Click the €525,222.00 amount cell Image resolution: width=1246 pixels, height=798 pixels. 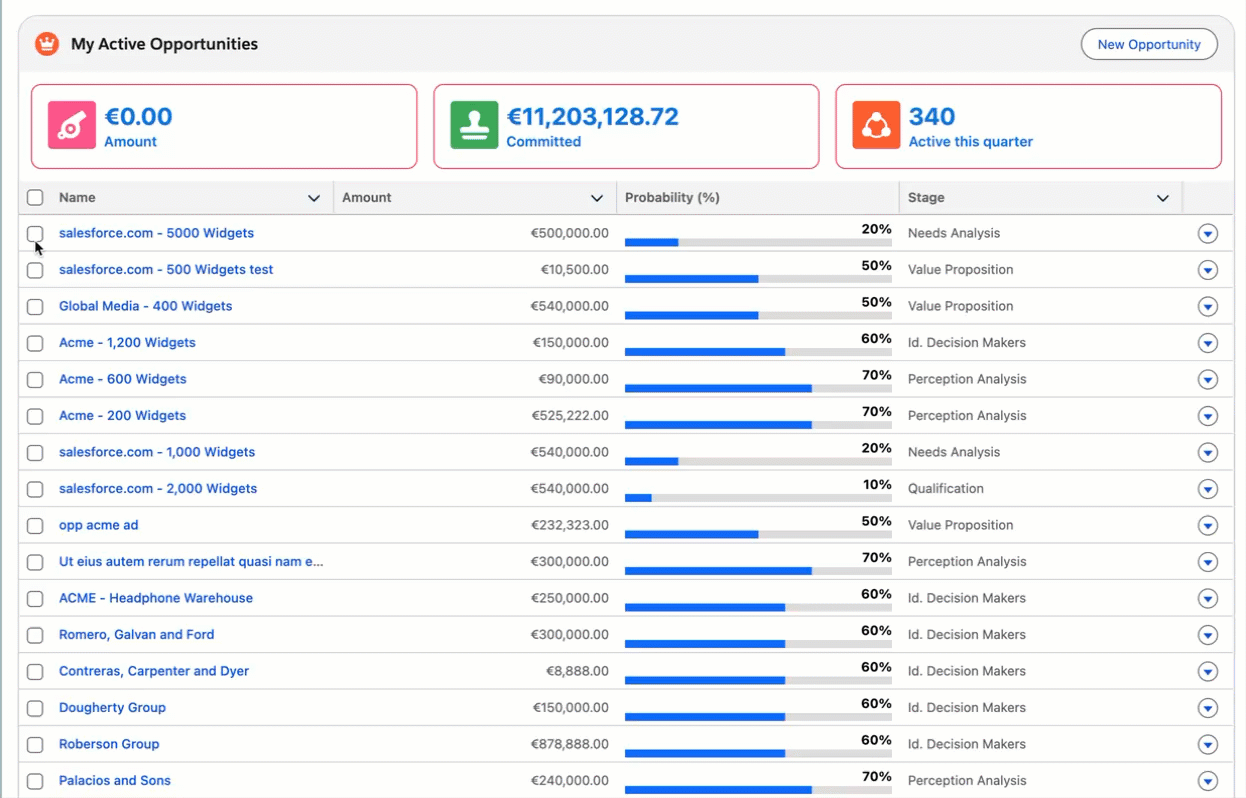click(569, 415)
